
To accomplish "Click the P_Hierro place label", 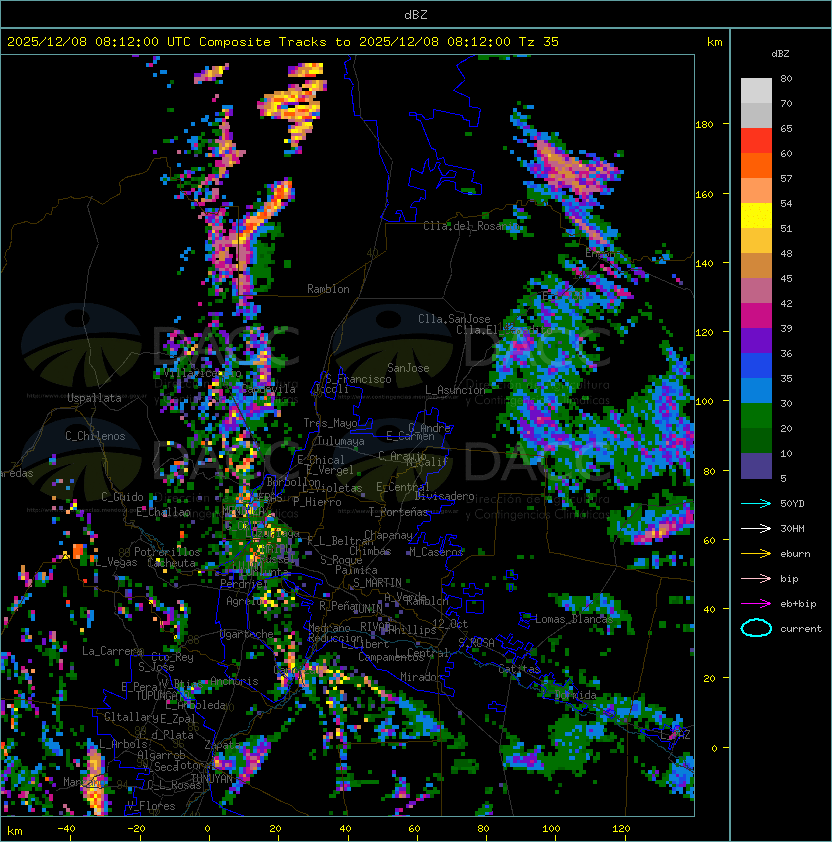I will pos(317,502).
